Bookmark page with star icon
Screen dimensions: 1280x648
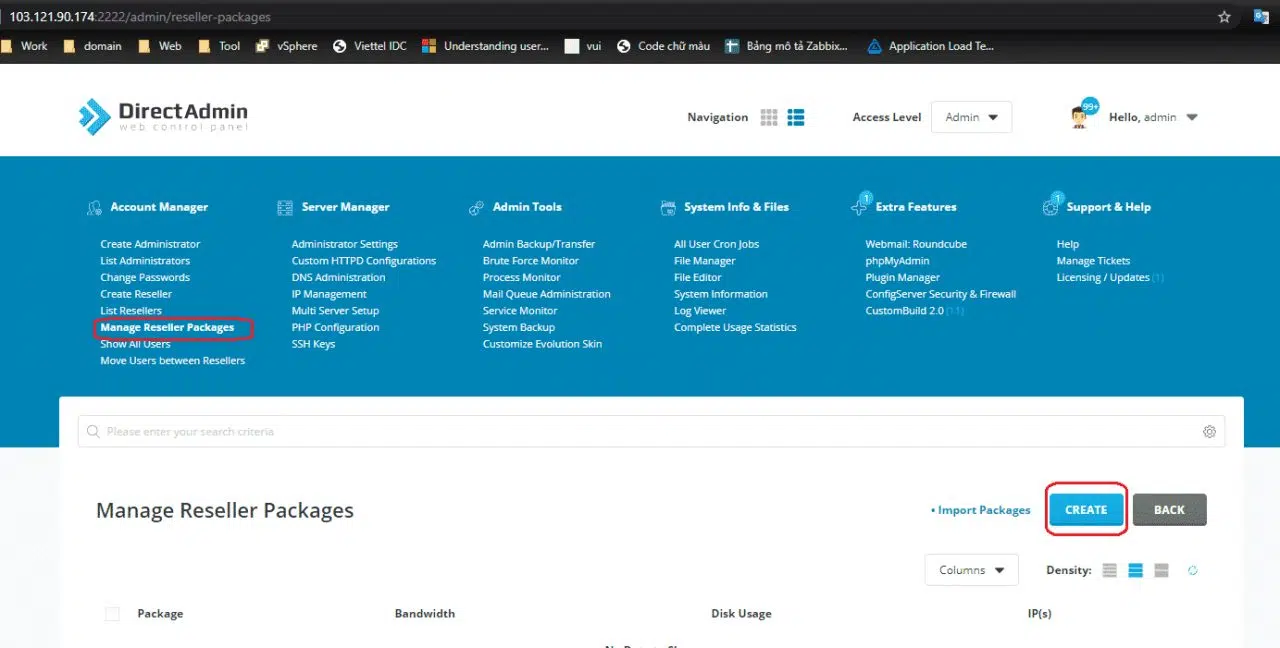coord(1225,17)
